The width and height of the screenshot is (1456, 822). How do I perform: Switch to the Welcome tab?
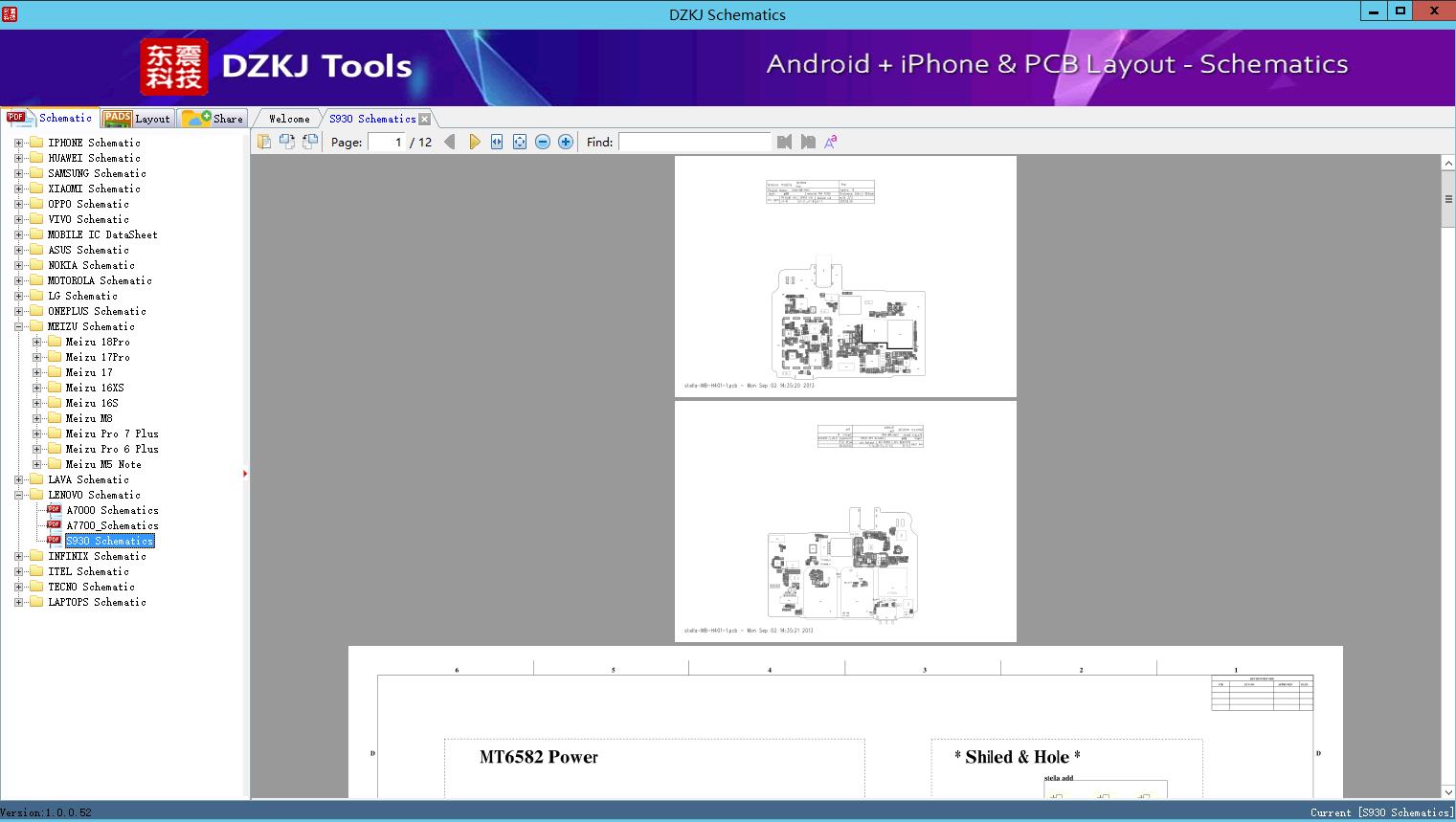coord(289,119)
